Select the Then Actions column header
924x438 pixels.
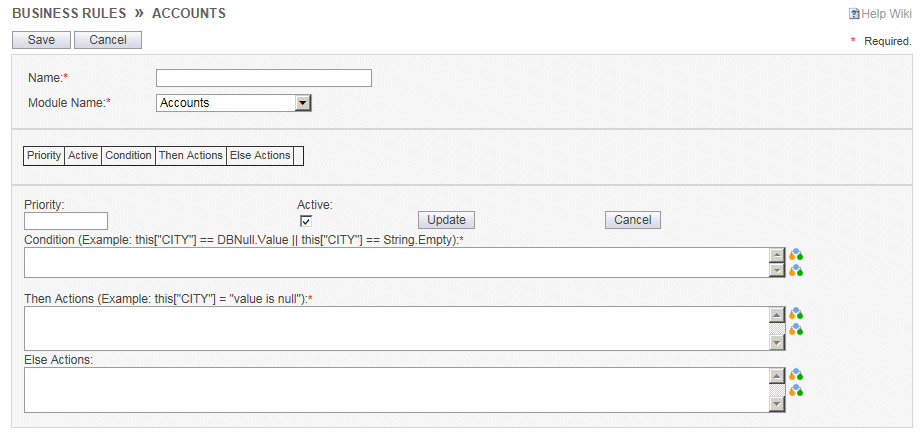pos(191,156)
